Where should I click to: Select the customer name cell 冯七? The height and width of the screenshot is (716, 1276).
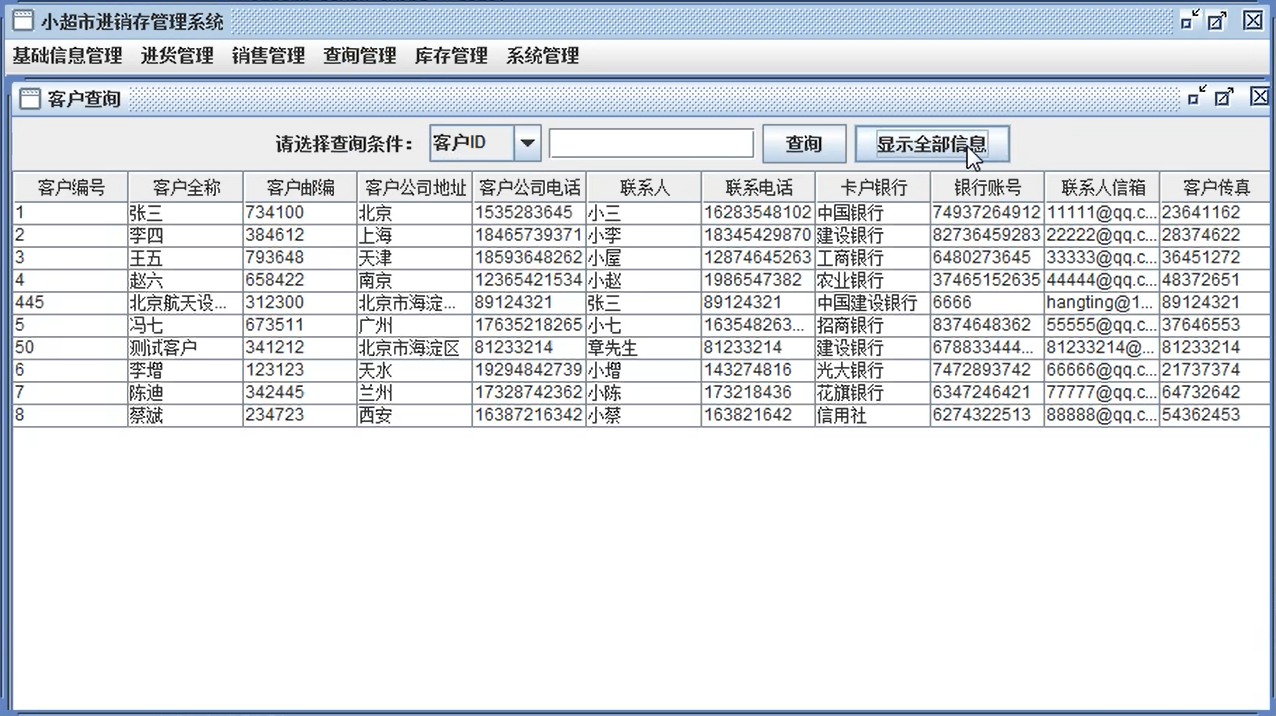[x=185, y=325]
